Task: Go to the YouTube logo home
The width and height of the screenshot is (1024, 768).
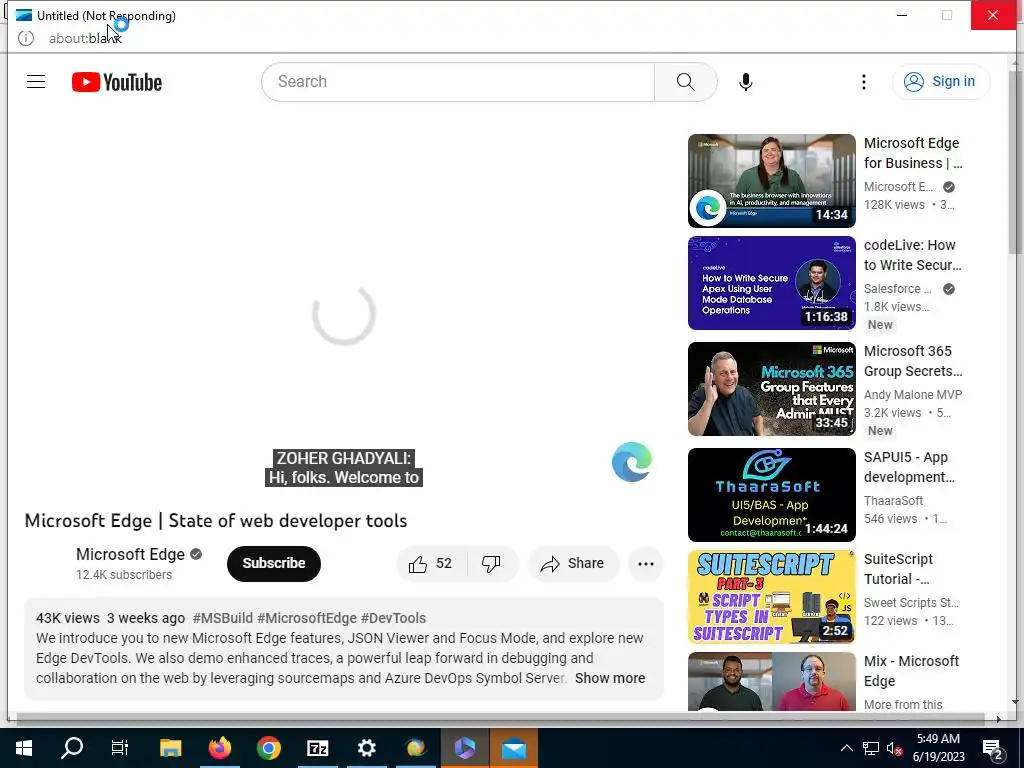Action: [117, 82]
